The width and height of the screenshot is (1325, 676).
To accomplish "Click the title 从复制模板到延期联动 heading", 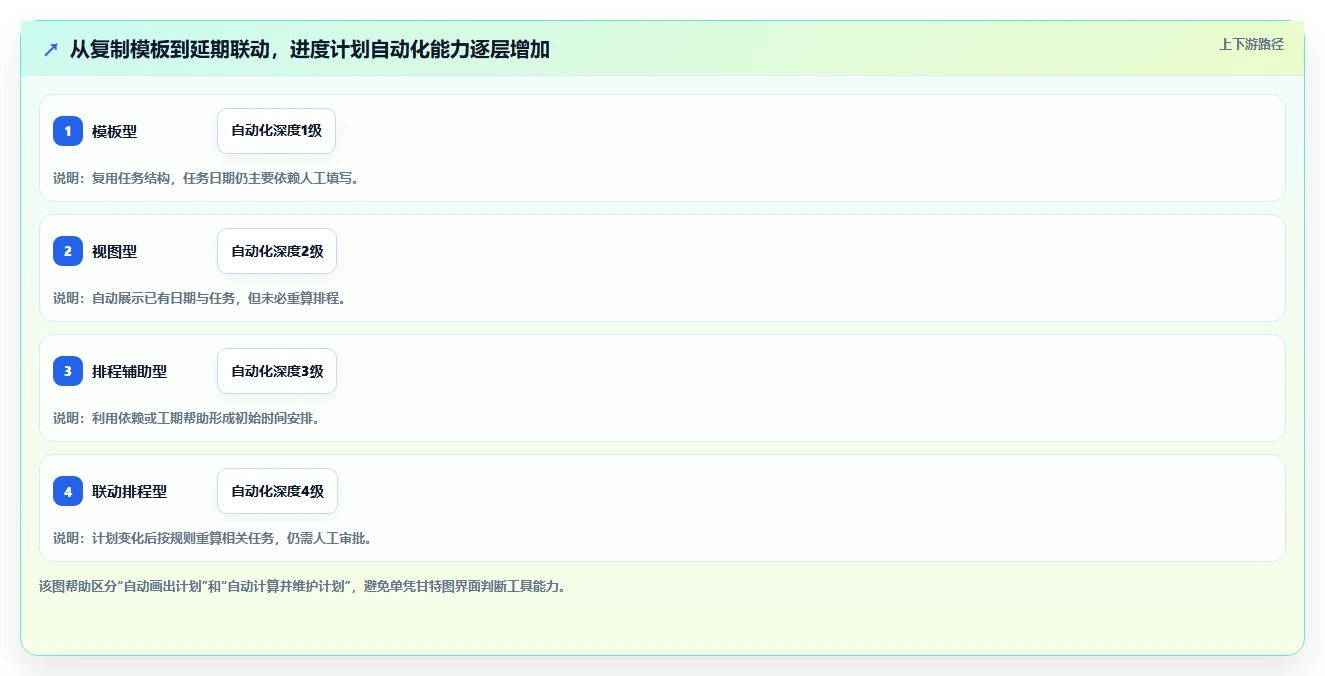I will click(310, 49).
